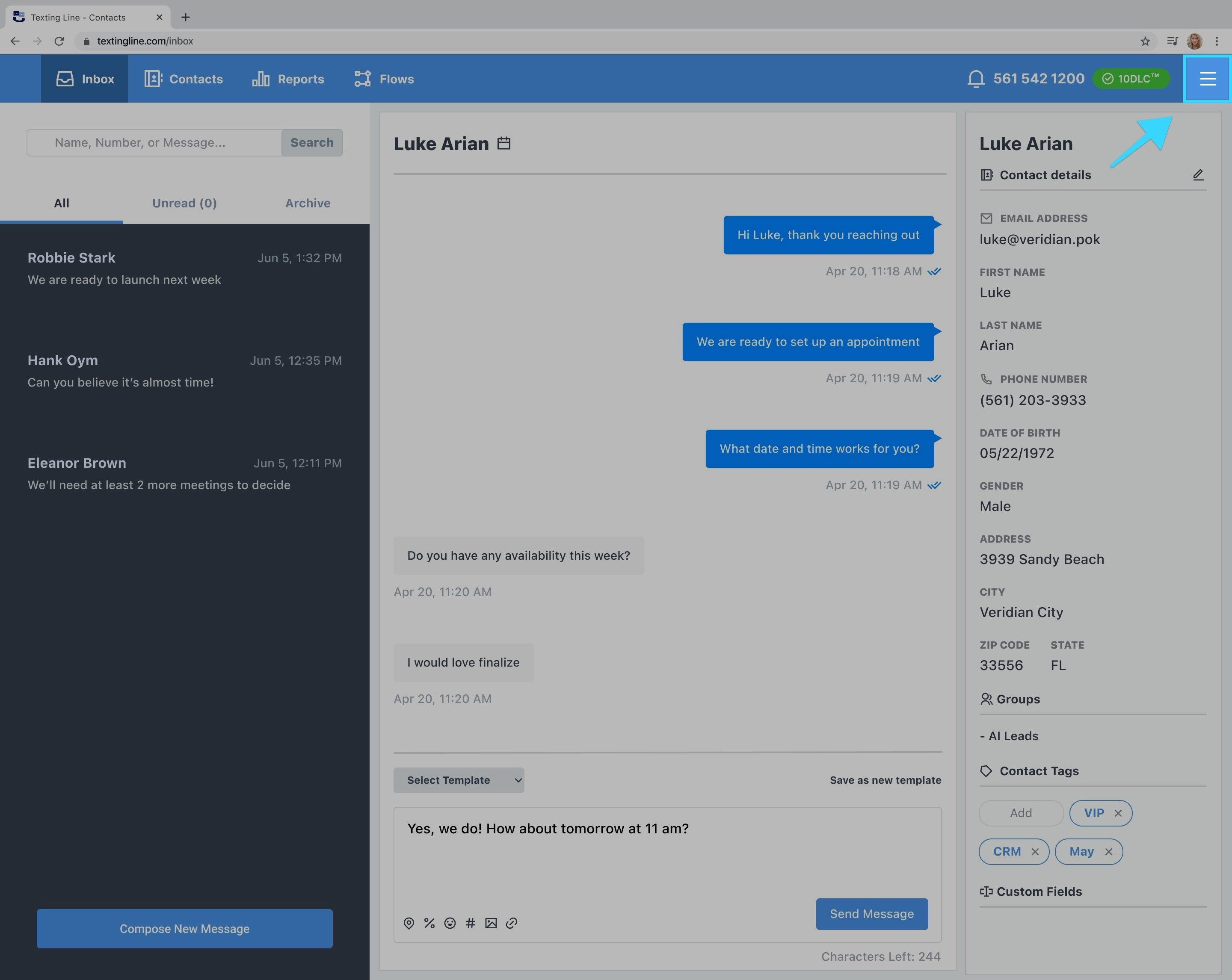
Task: Click the notification bell icon
Action: pos(975,79)
